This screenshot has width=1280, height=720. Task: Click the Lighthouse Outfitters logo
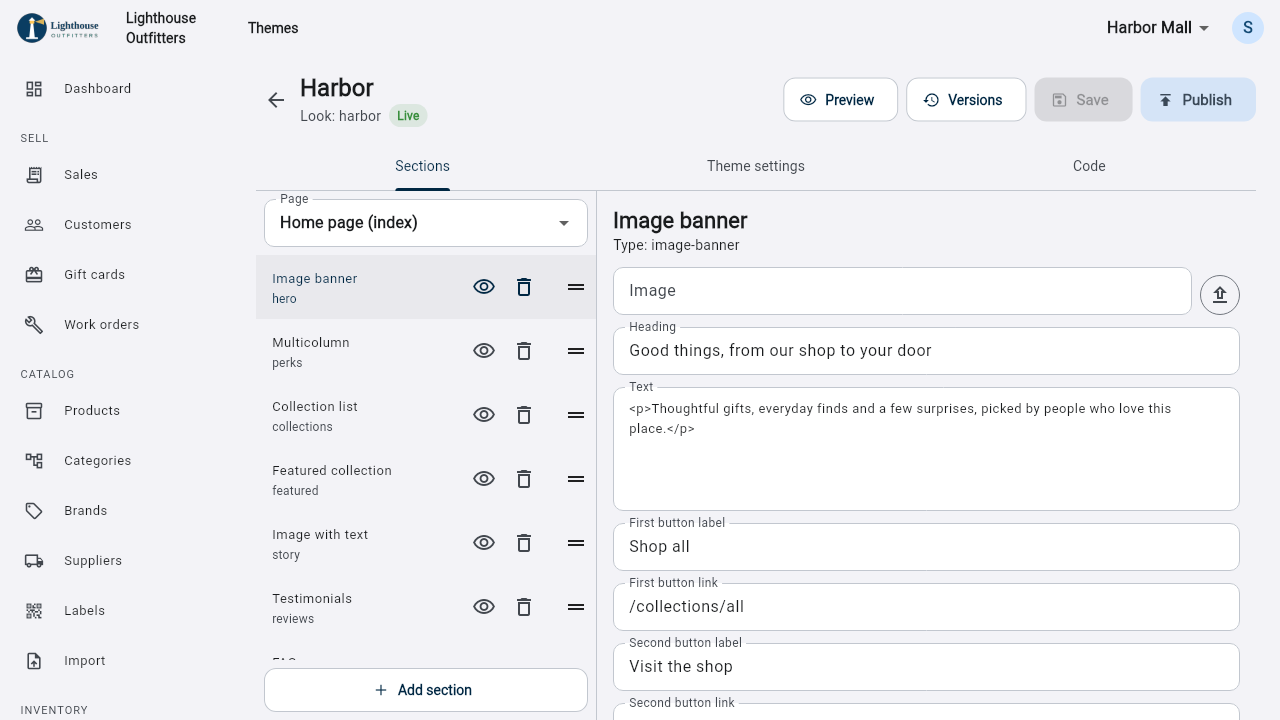click(59, 28)
